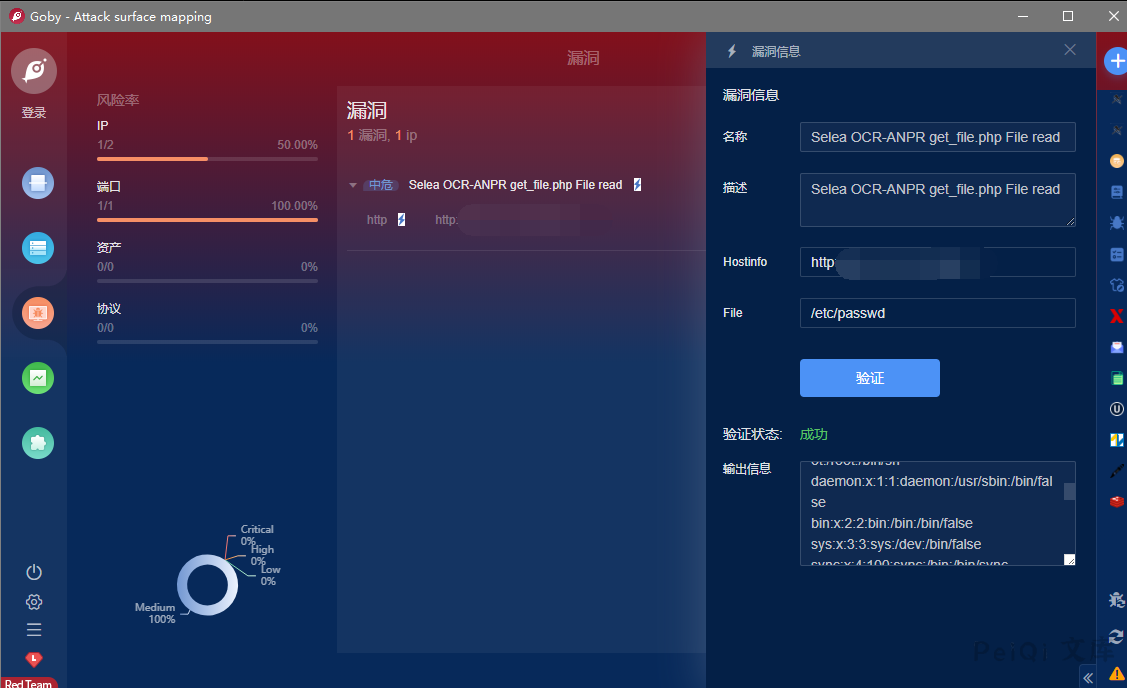This screenshot has height=688, width=1127.
Task: Collapse the Selea OCR-ANPR vulnerability row
Action: point(352,185)
